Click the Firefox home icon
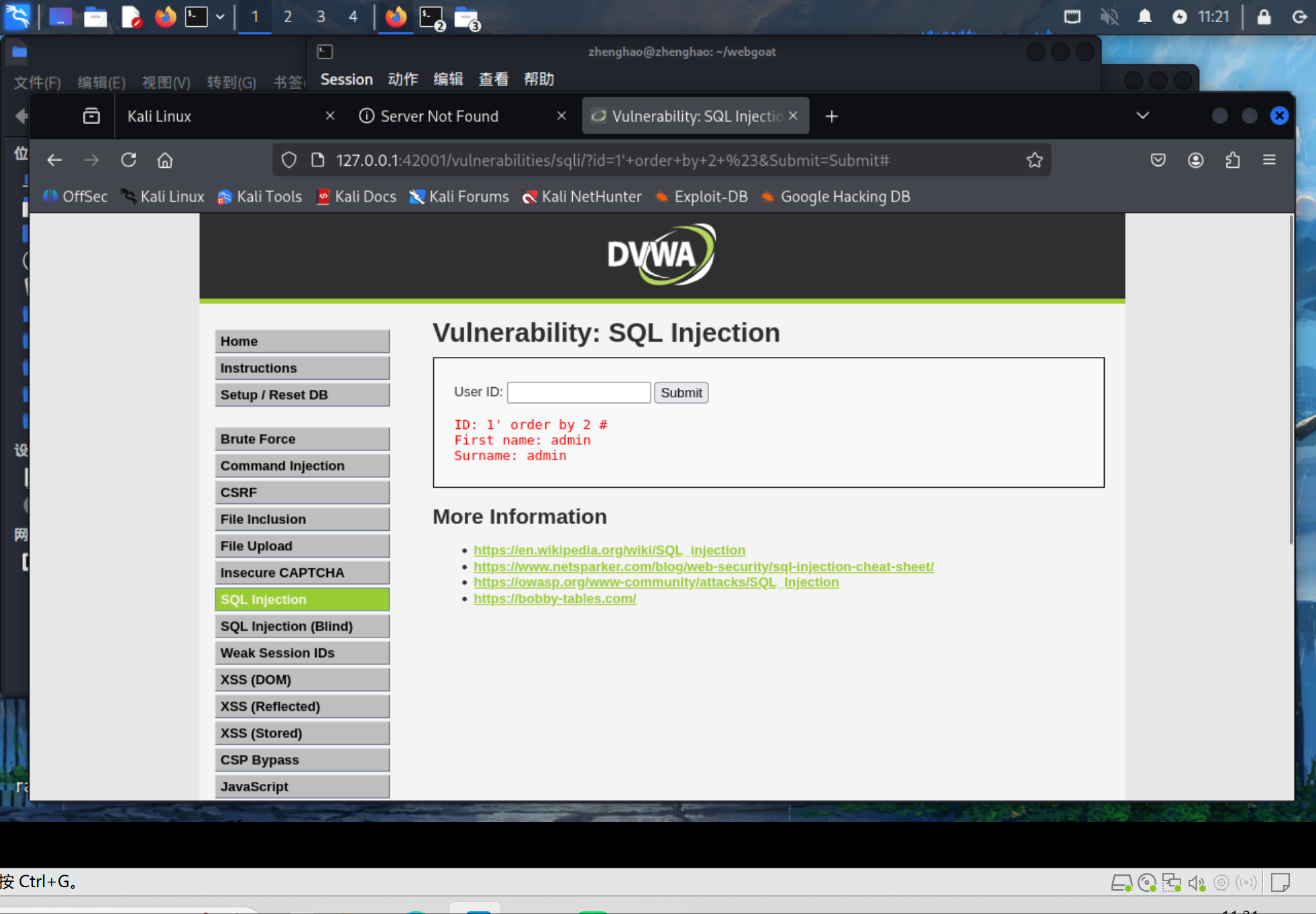Image resolution: width=1316 pixels, height=914 pixels. [x=165, y=160]
